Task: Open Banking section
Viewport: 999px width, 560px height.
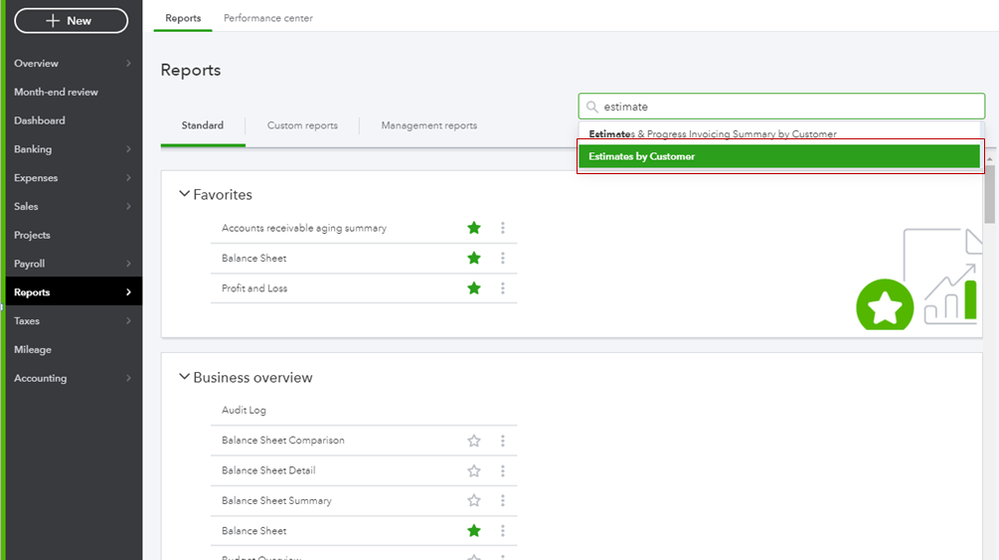Action: coord(33,149)
